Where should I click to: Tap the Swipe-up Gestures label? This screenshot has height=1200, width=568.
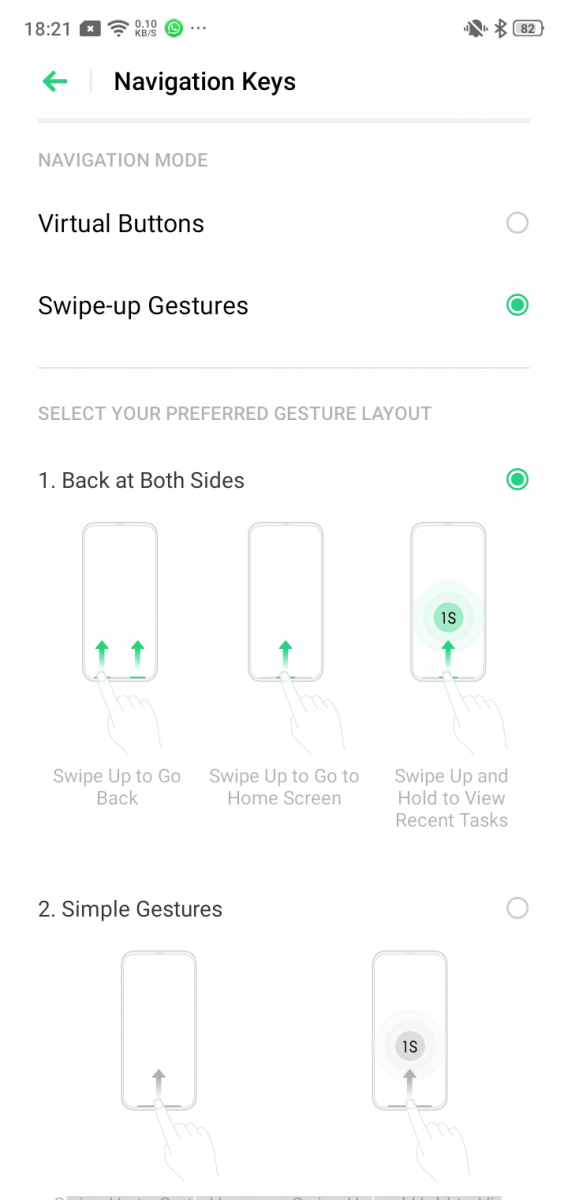coord(143,306)
